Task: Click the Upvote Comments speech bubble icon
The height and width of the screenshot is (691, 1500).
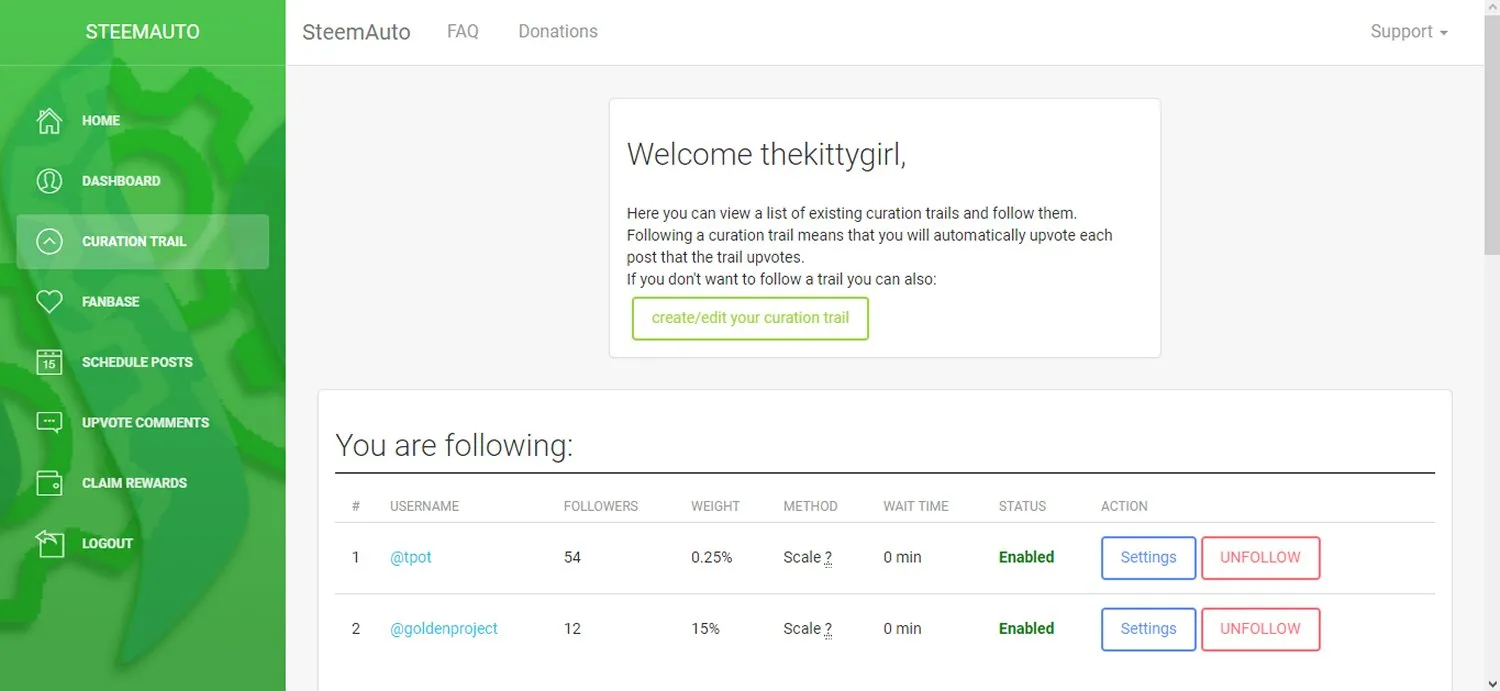Action: [x=48, y=422]
